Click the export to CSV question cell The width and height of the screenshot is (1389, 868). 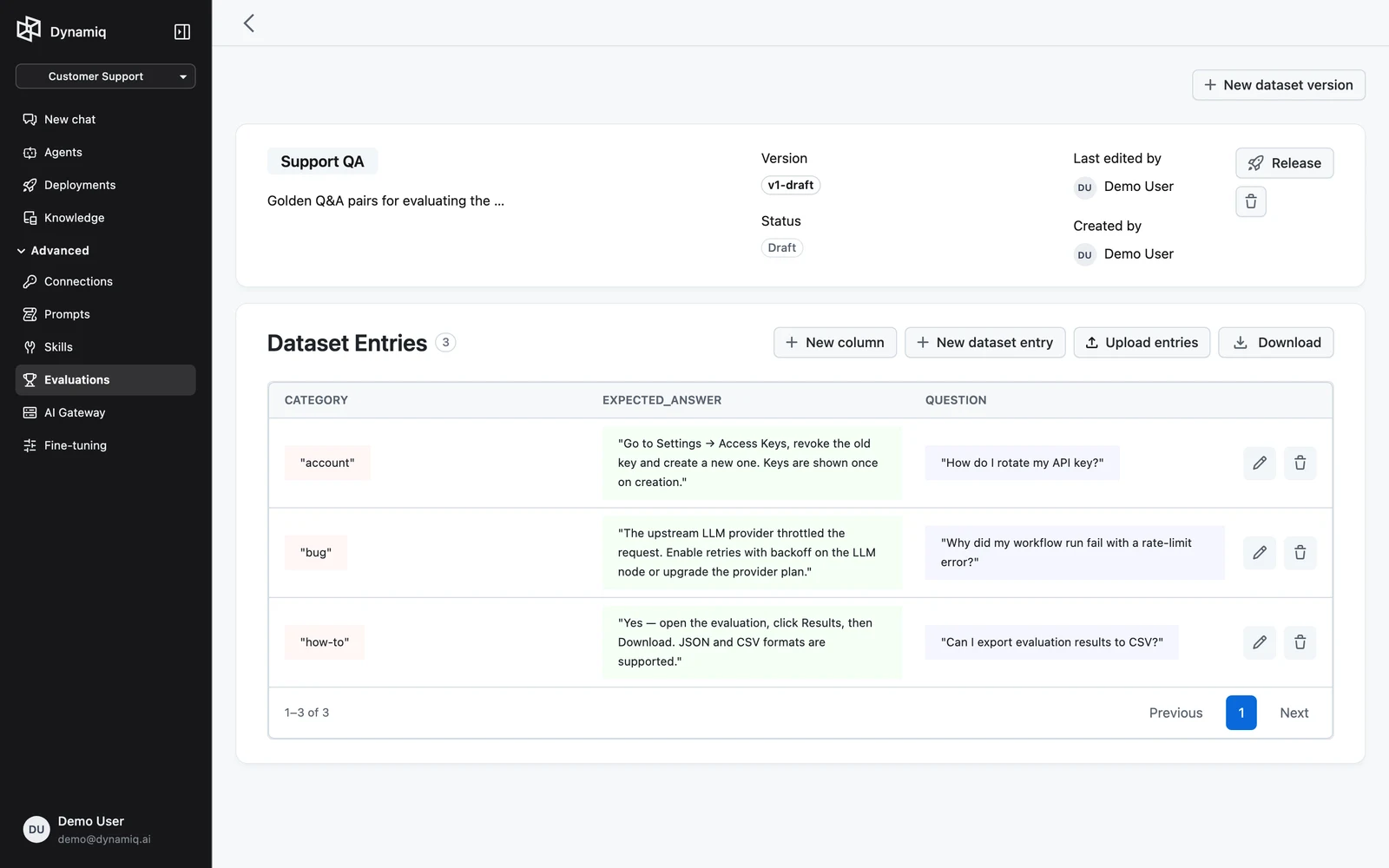click(x=1051, y=642)
